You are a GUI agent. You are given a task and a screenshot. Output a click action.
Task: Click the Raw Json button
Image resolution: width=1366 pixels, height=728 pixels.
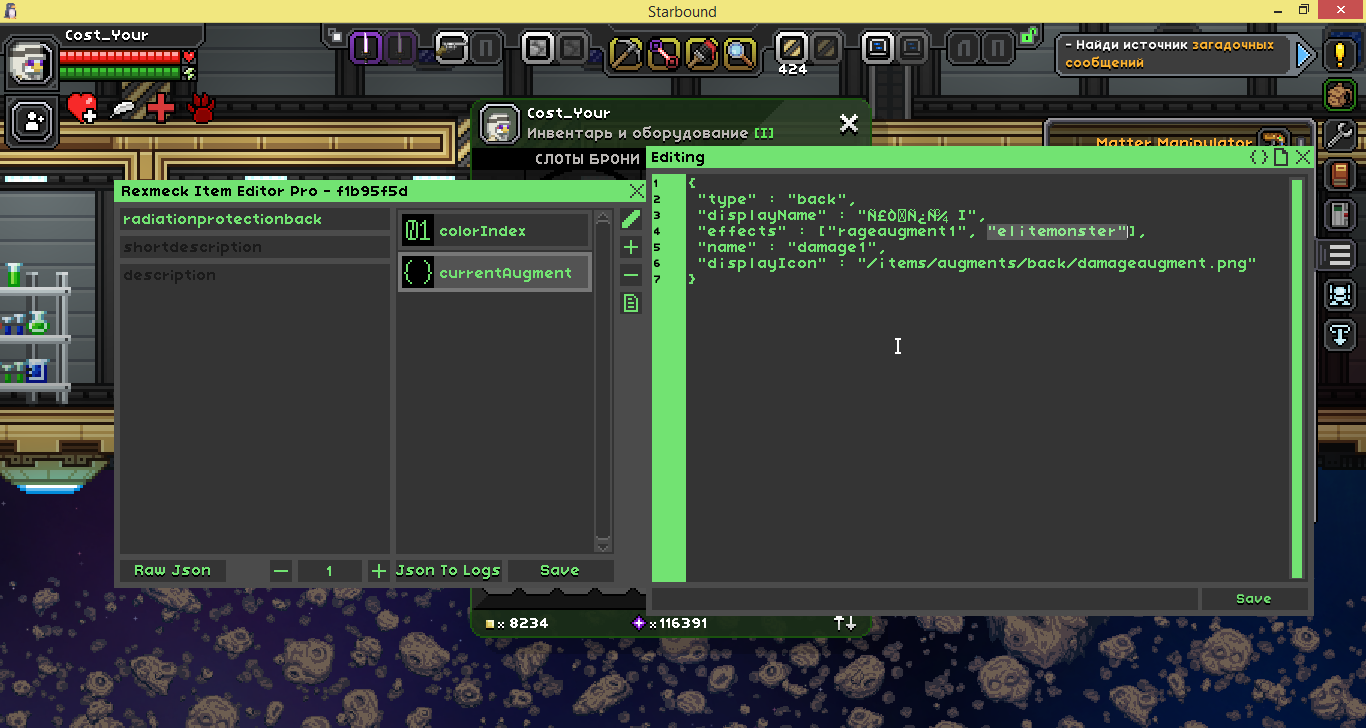click(172, 570)
